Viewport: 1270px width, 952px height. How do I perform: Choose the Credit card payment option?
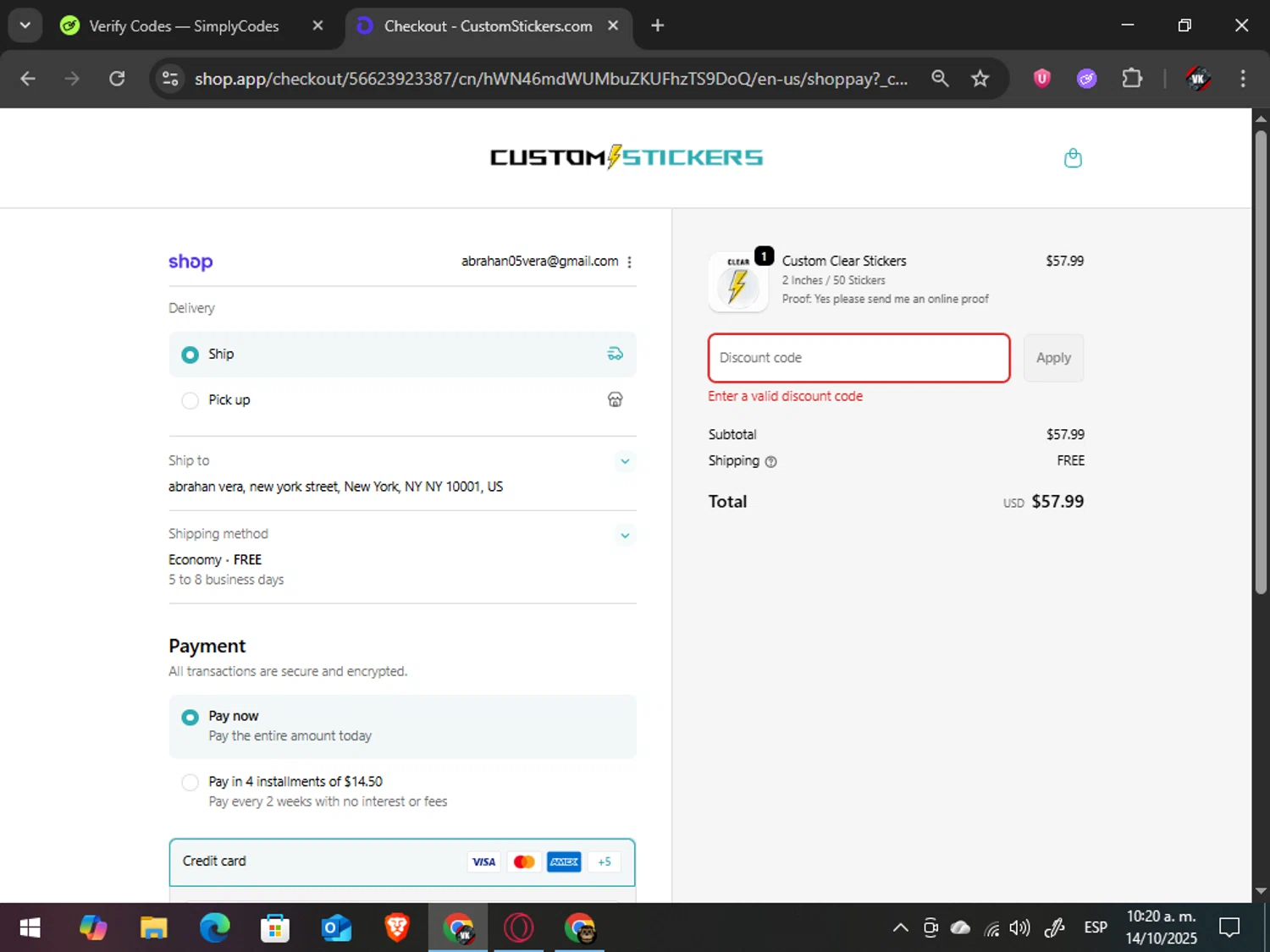click(x=402, y=862)
